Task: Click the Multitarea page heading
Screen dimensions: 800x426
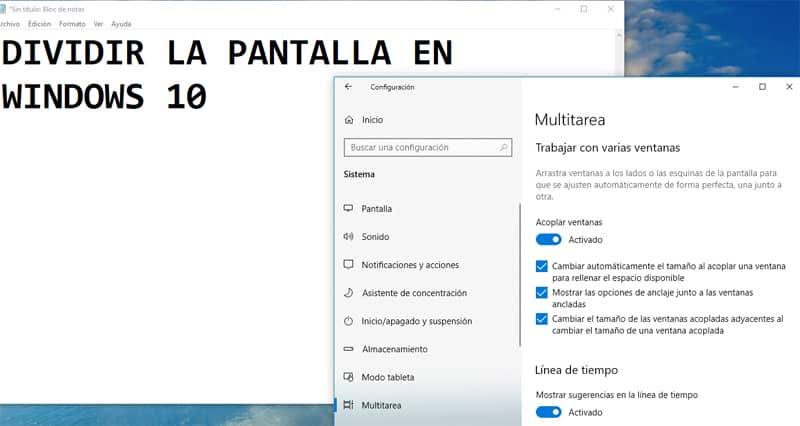Action: [x=570, y=120]
